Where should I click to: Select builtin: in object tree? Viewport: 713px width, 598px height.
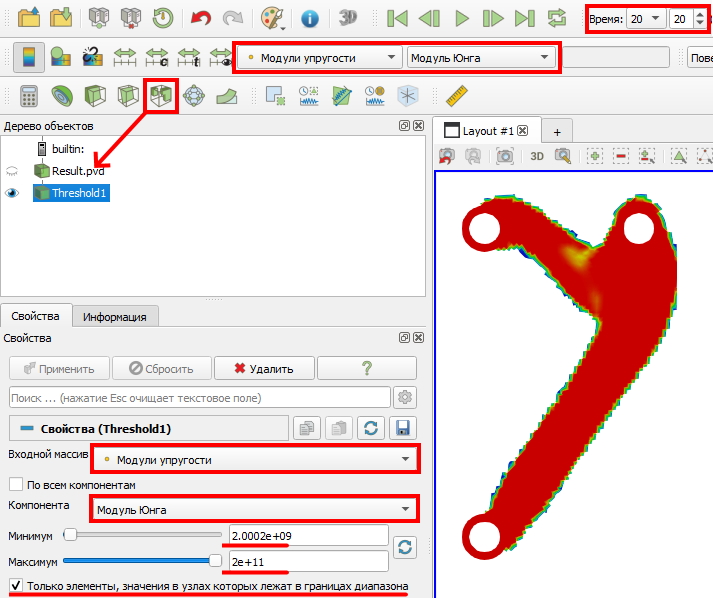pyautogui.click(x=68, y=149)
